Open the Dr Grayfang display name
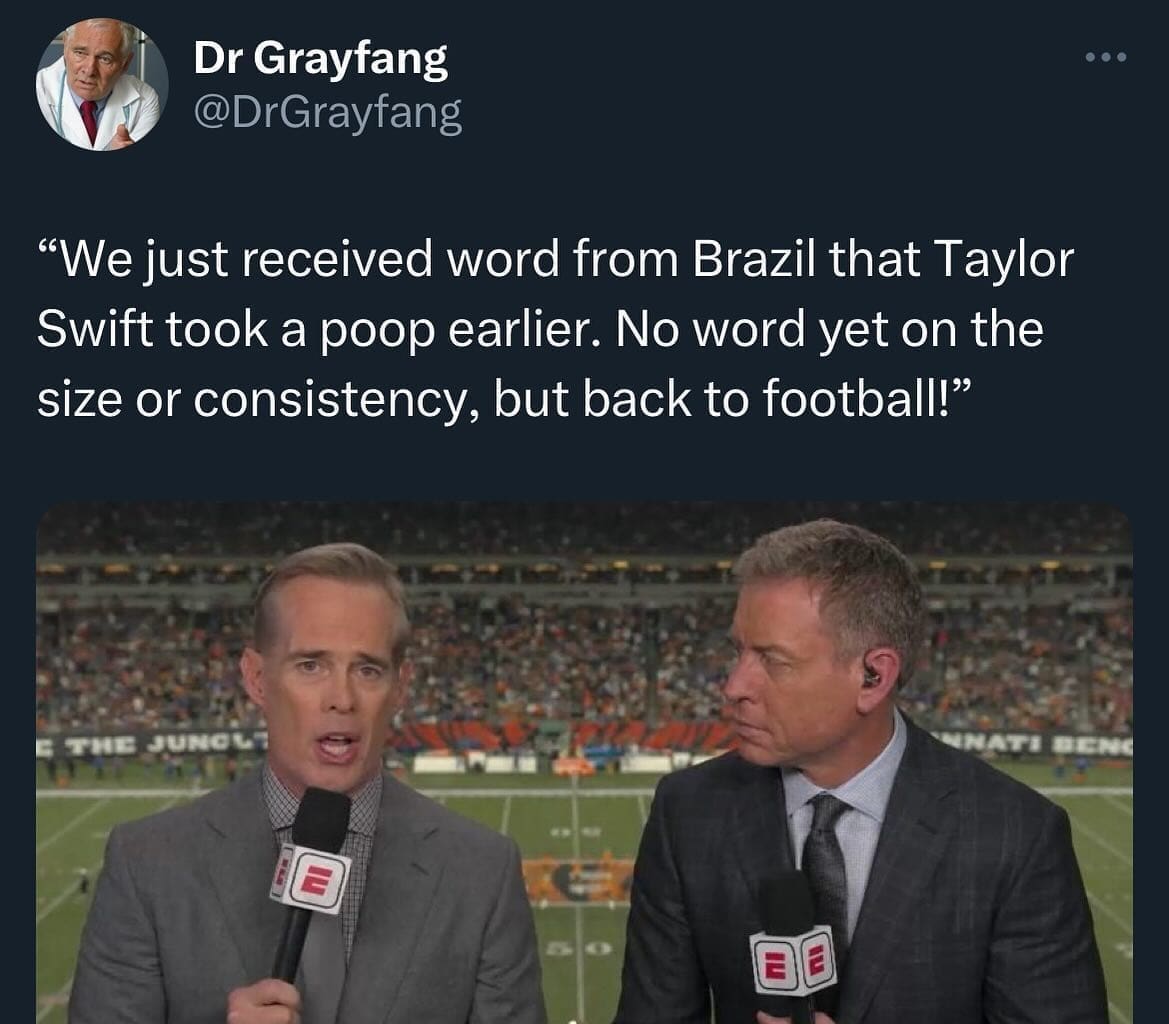This screenshot has width=1169, height=1024. coord(321,57)
